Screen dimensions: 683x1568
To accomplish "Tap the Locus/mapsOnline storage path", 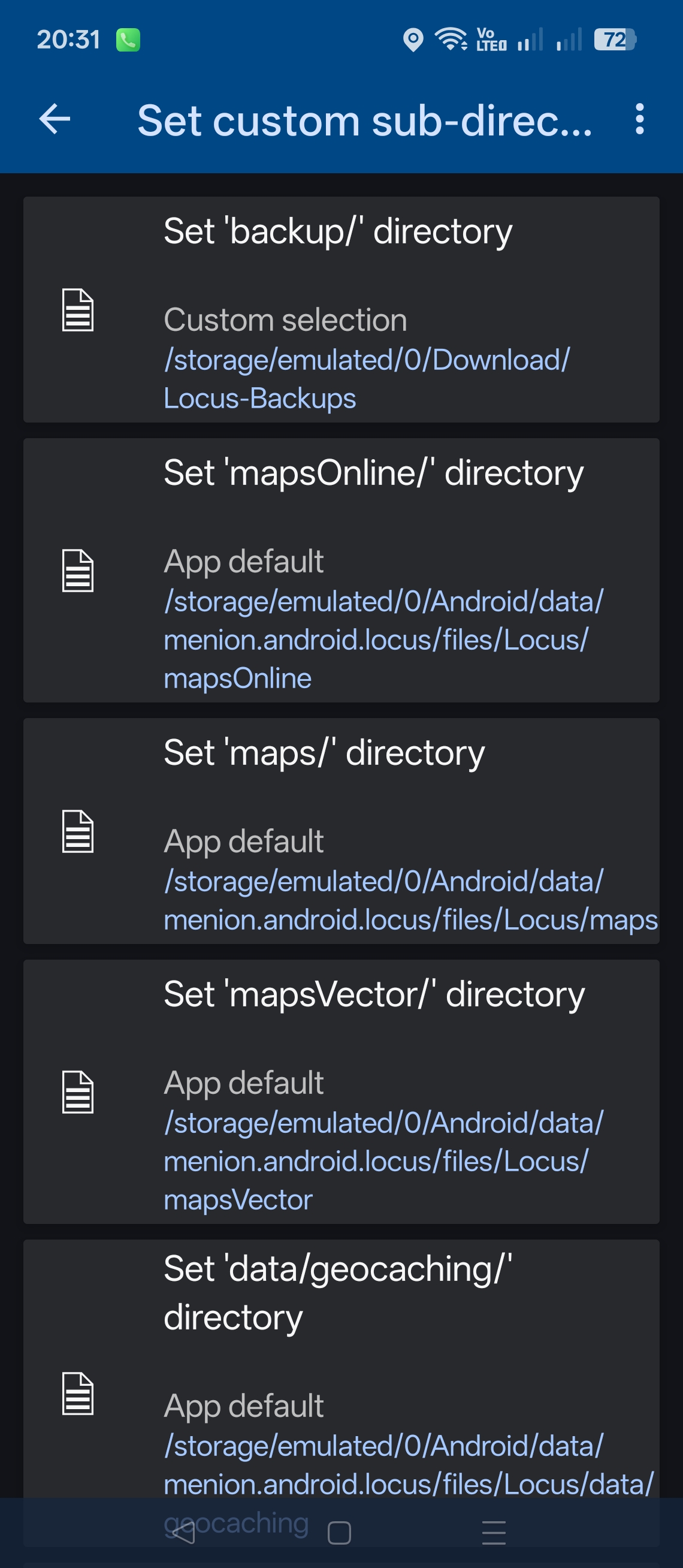I will 384,640.
